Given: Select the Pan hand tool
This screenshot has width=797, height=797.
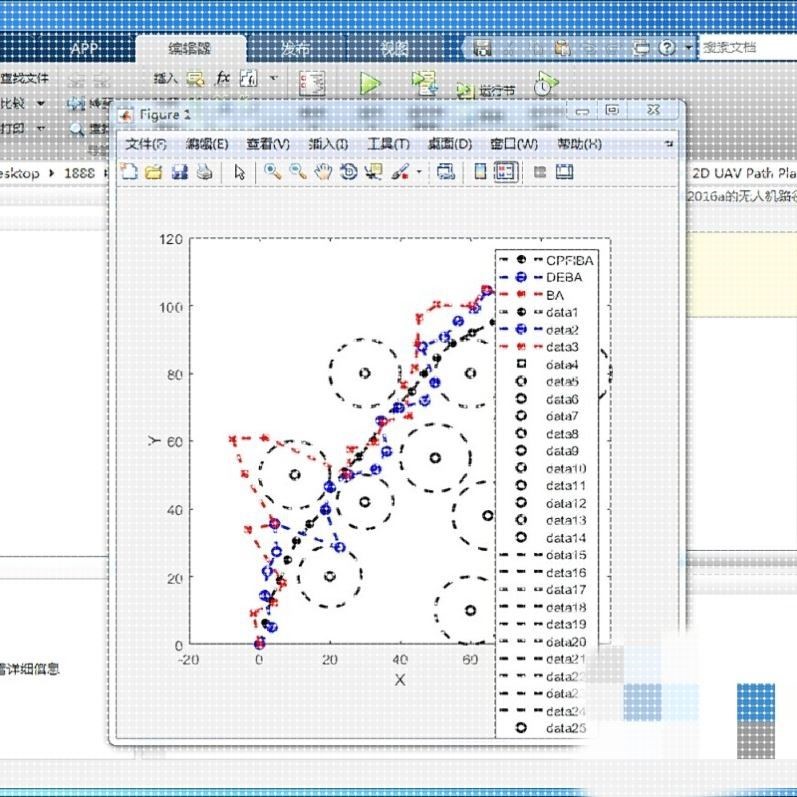Looking at the screenshot, I should tap(323, 172).
